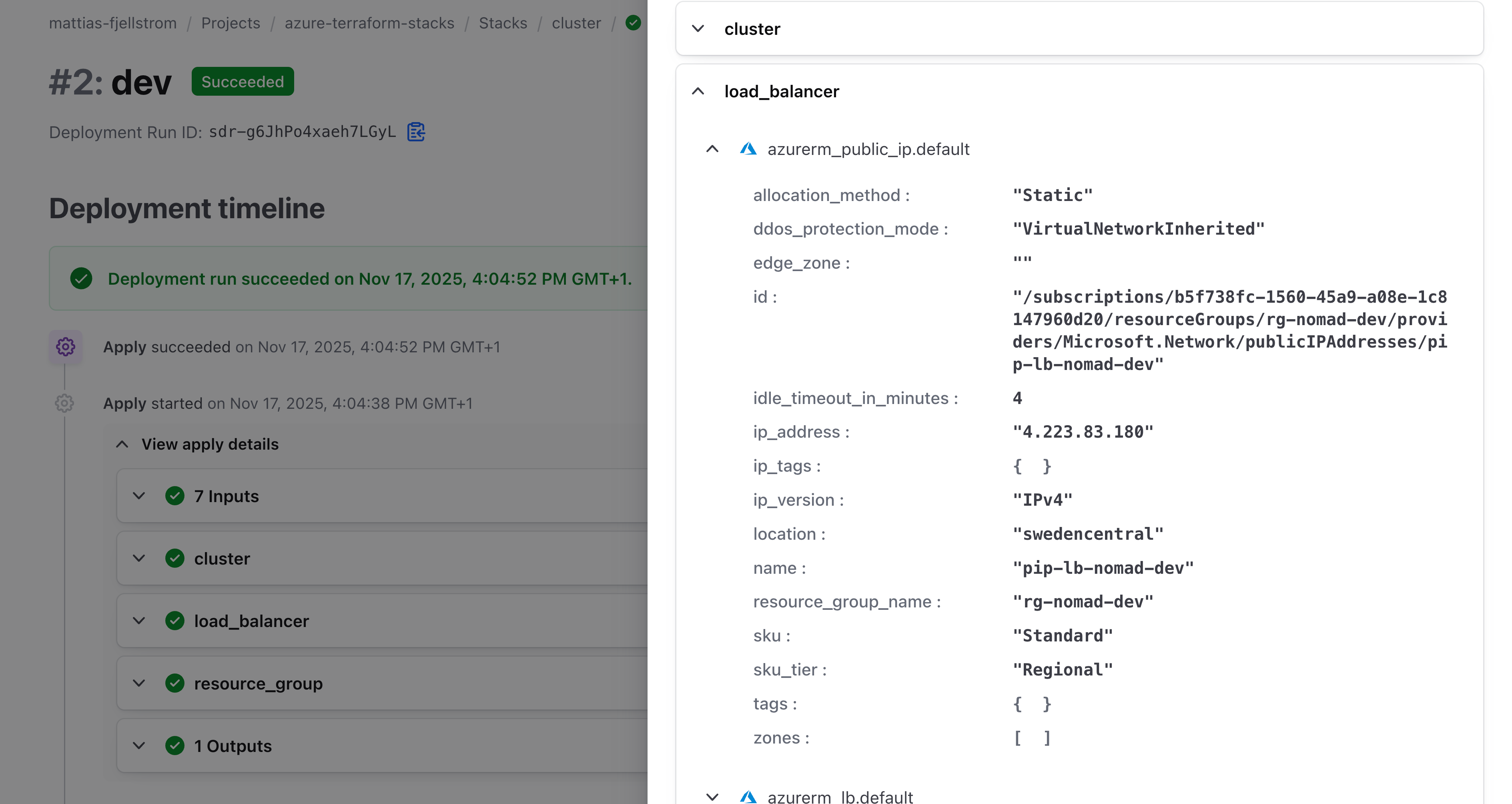Click green check icon in breadcrumb
The width and height of the screenshot is (1512, 804).
coord(633,23)
